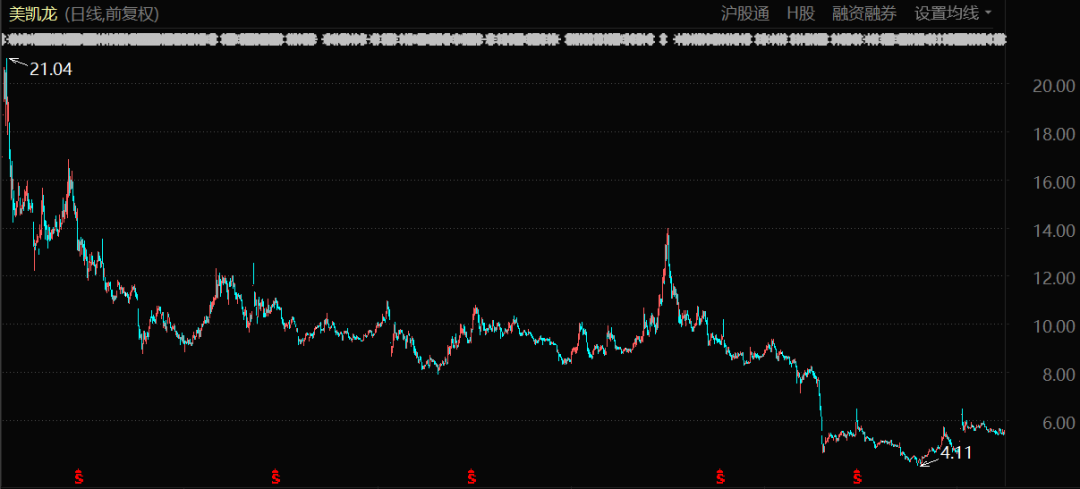Select the candlestick peak of the 14.00 spike

point(667,232)
